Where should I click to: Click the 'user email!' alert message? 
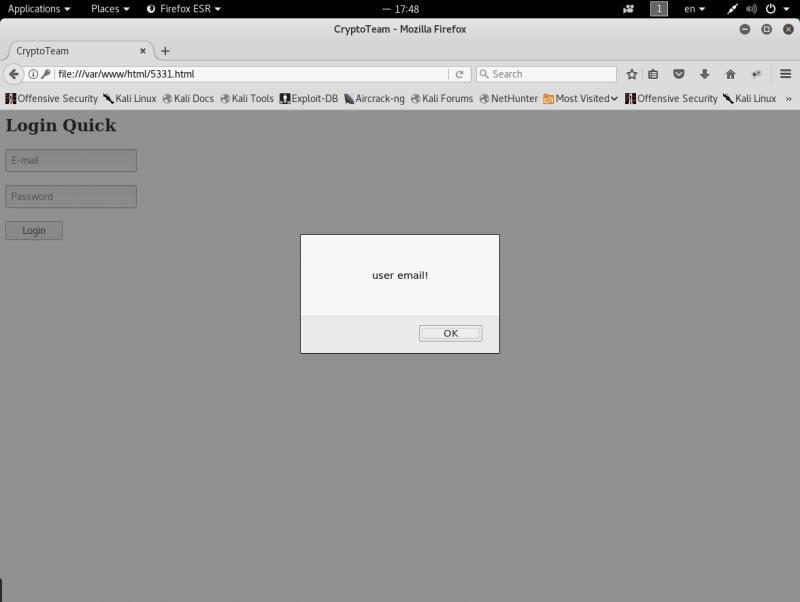400,275
